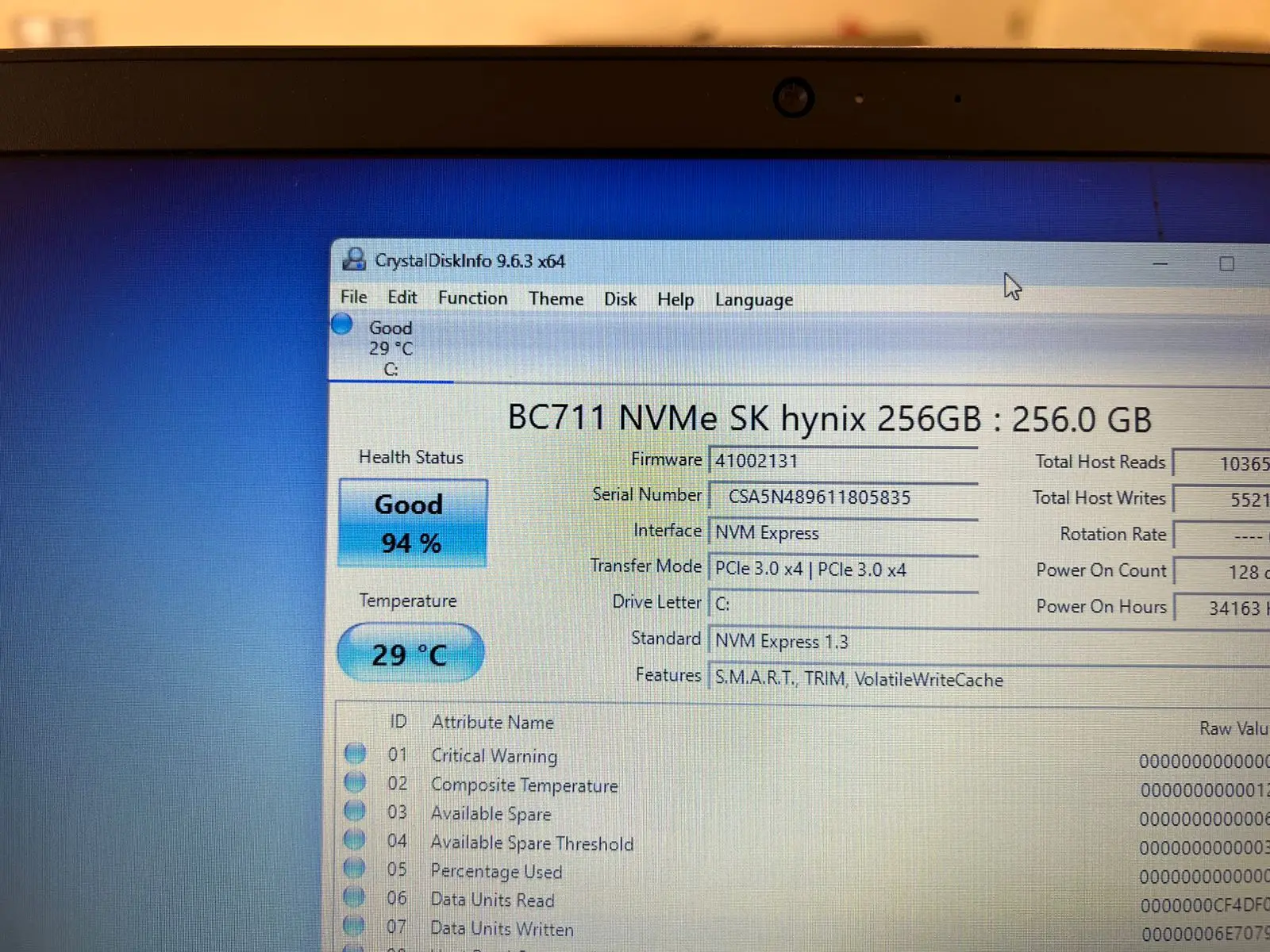Open the Disk menu

click(x=620, y=299)
